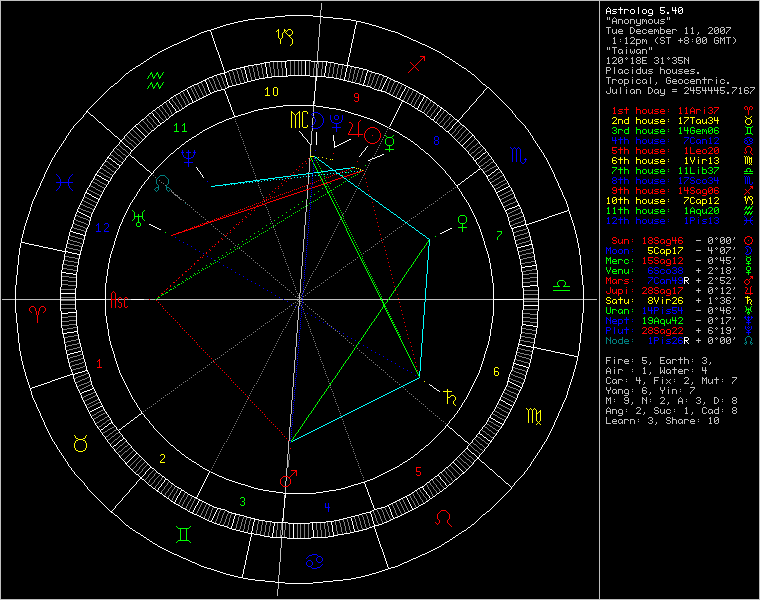Click the 'Fire: 5, Earth: 3,' summary line
The height and width of the screenshot is (600, 760).
659,361
